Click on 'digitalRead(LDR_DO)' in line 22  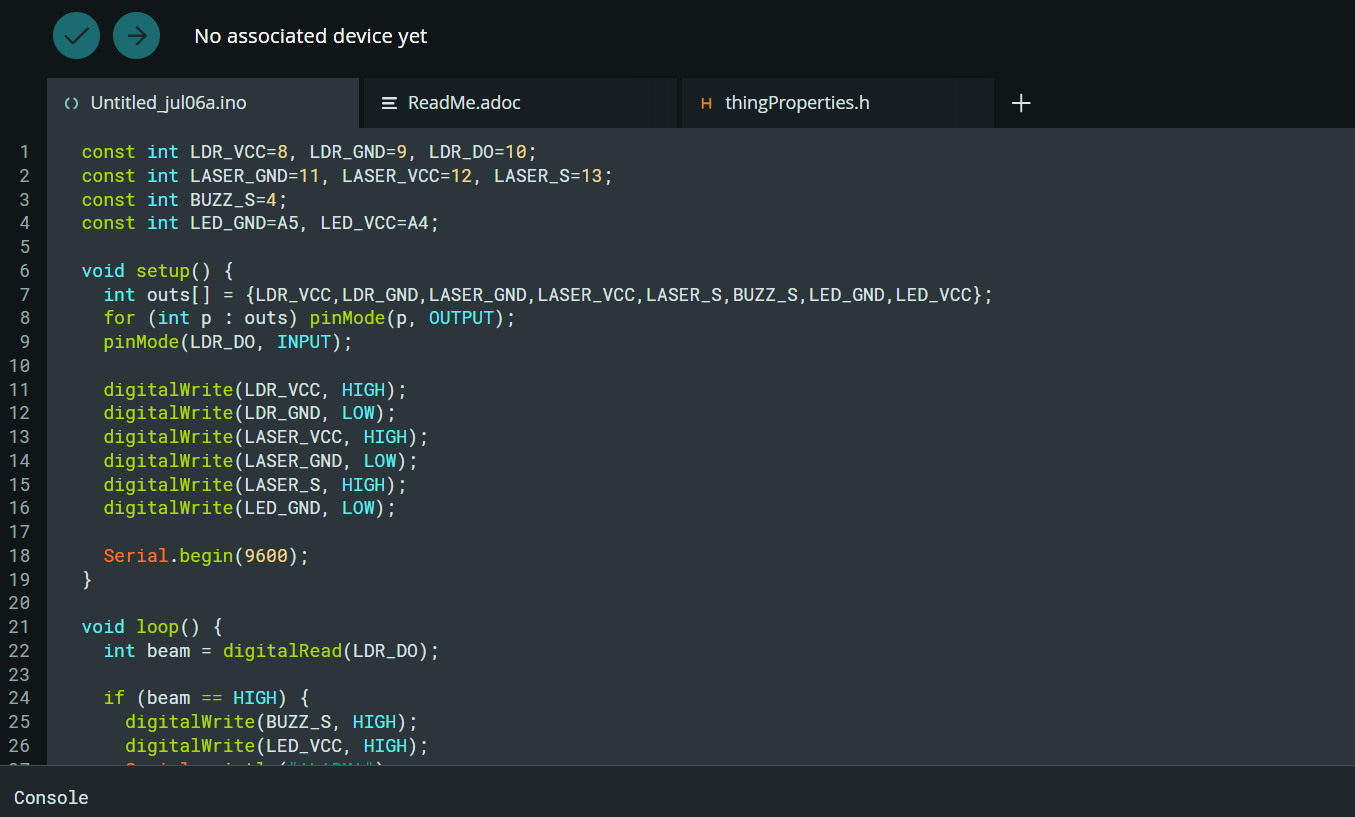[x=325, y=651]
